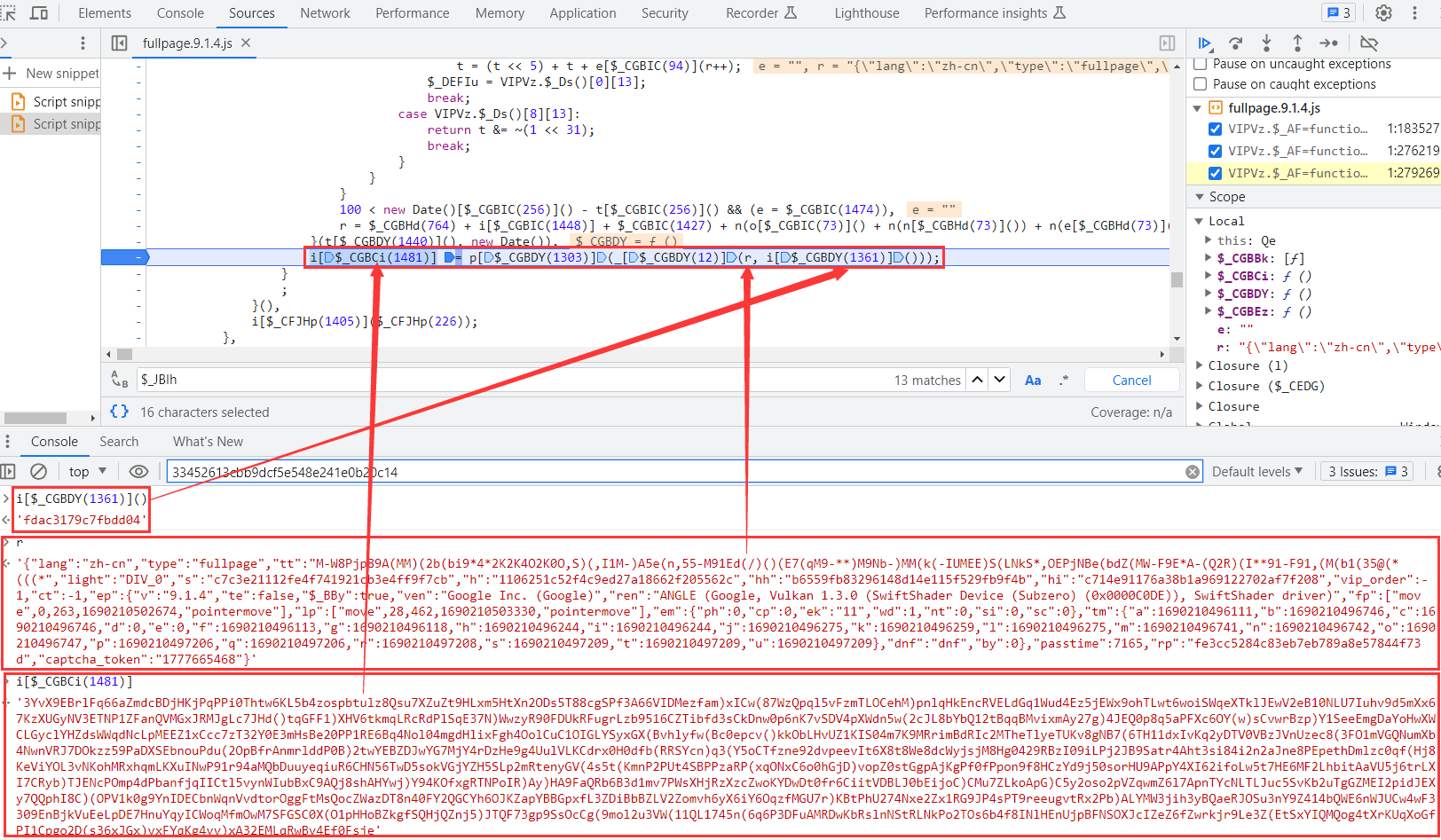Enable Pause on uncaught exceptions
The image size is (1441, 840).
point(1201,64)
